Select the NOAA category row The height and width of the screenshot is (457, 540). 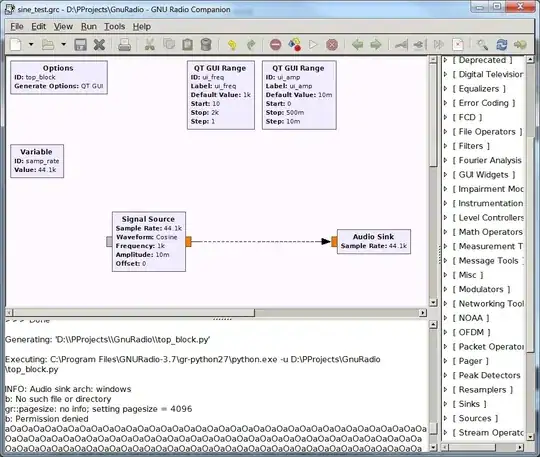pyautogui.click(x=483, y=318)
